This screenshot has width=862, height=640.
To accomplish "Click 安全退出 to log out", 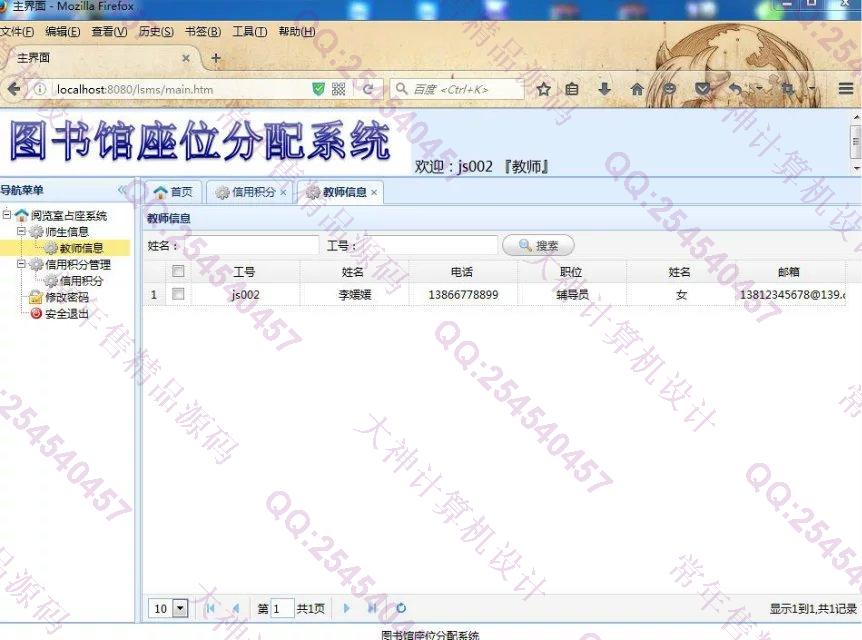I will tap(67, 314).
